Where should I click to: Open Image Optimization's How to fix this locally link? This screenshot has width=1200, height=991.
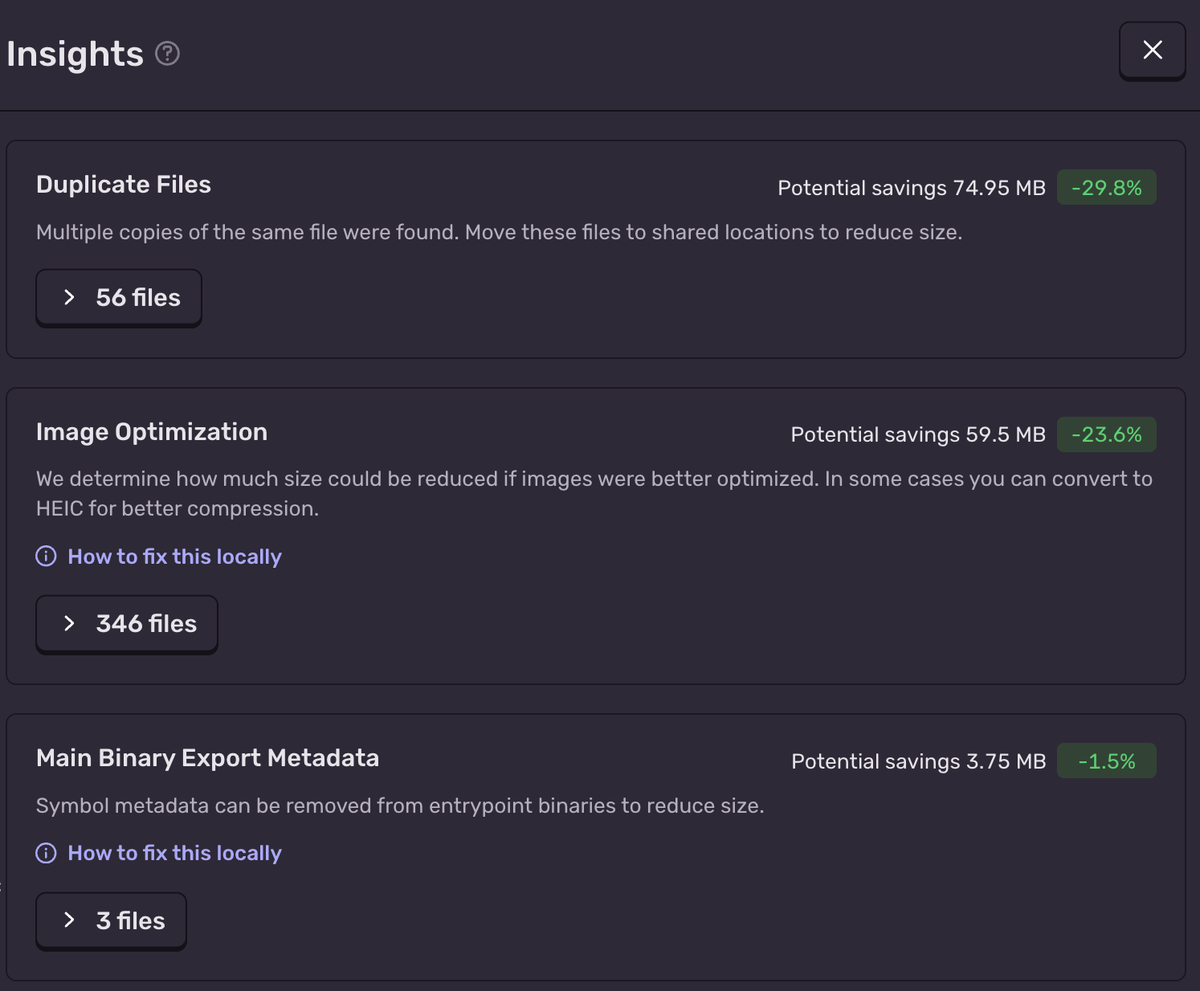pyautogui.click(x=174, y=556)
